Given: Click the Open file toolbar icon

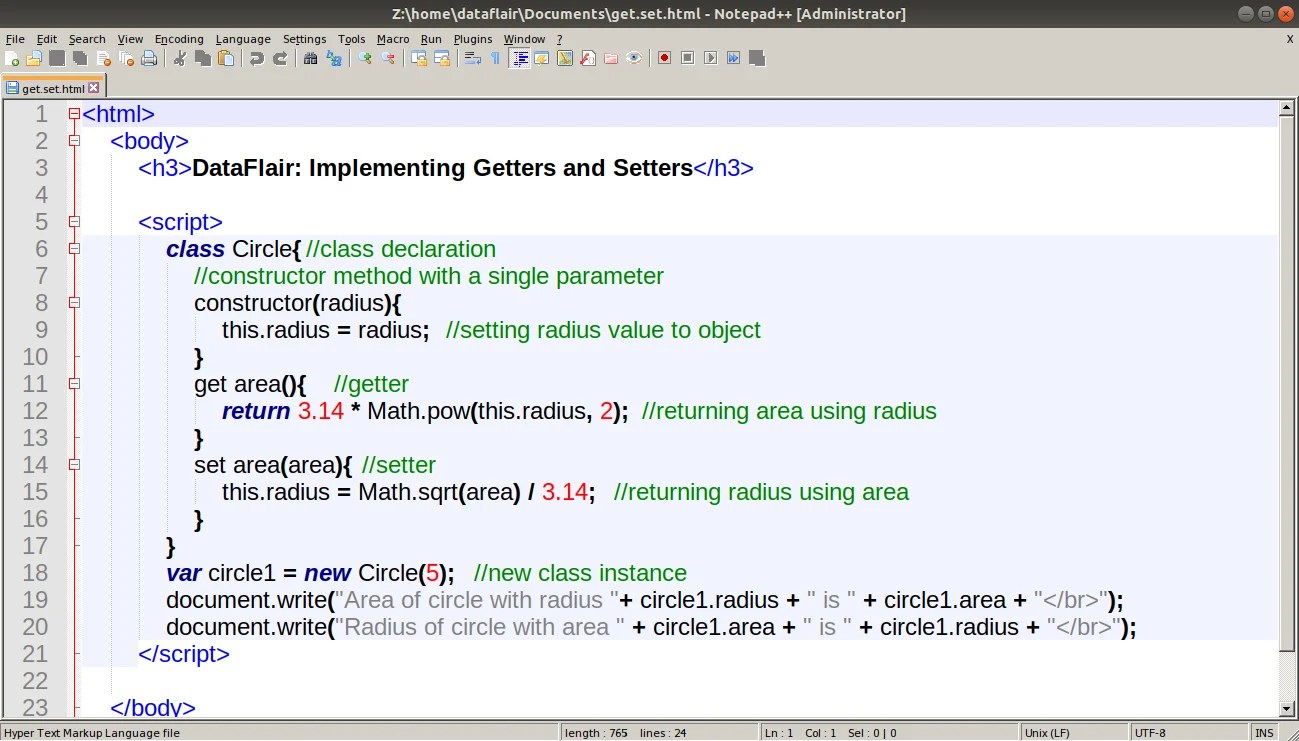Looking at the screenshot, I should [x=33, y=58].
